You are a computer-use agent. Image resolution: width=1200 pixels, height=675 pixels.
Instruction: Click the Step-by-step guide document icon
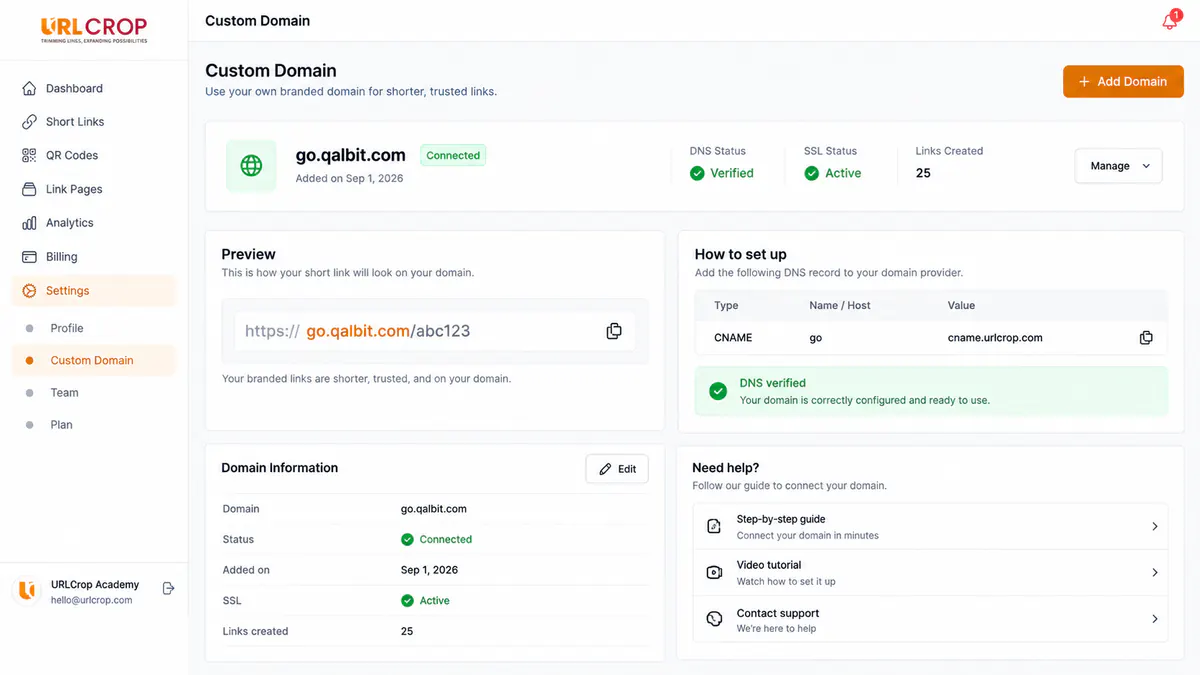pyautogui.click(x=714, y=526)
